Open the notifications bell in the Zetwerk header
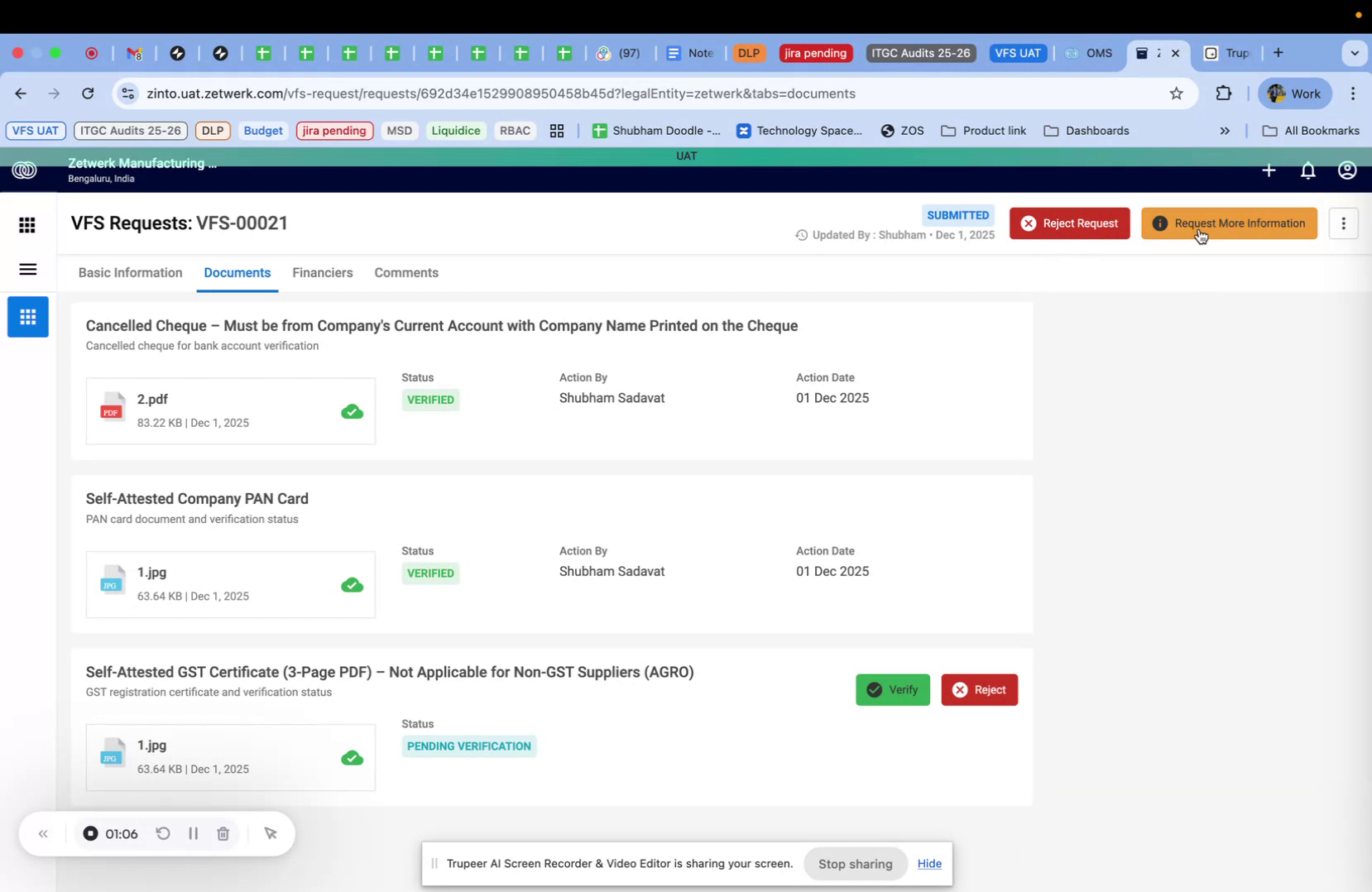This screenshot has height=892, width=1372. click(1307, 170)
